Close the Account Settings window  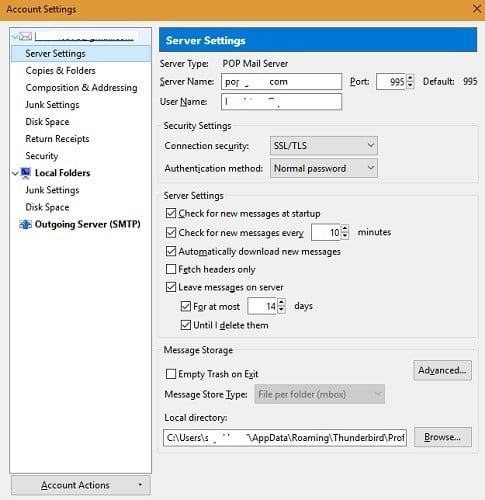(x=477, y=9)
